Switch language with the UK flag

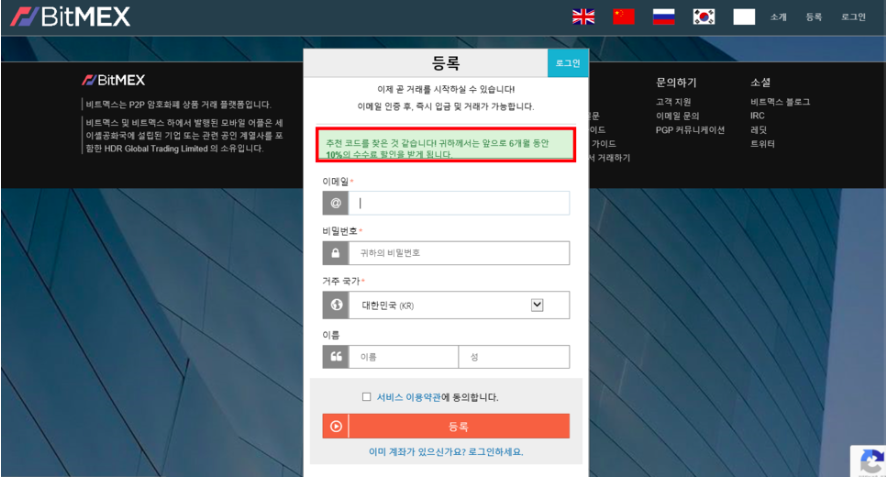[583, 17]
